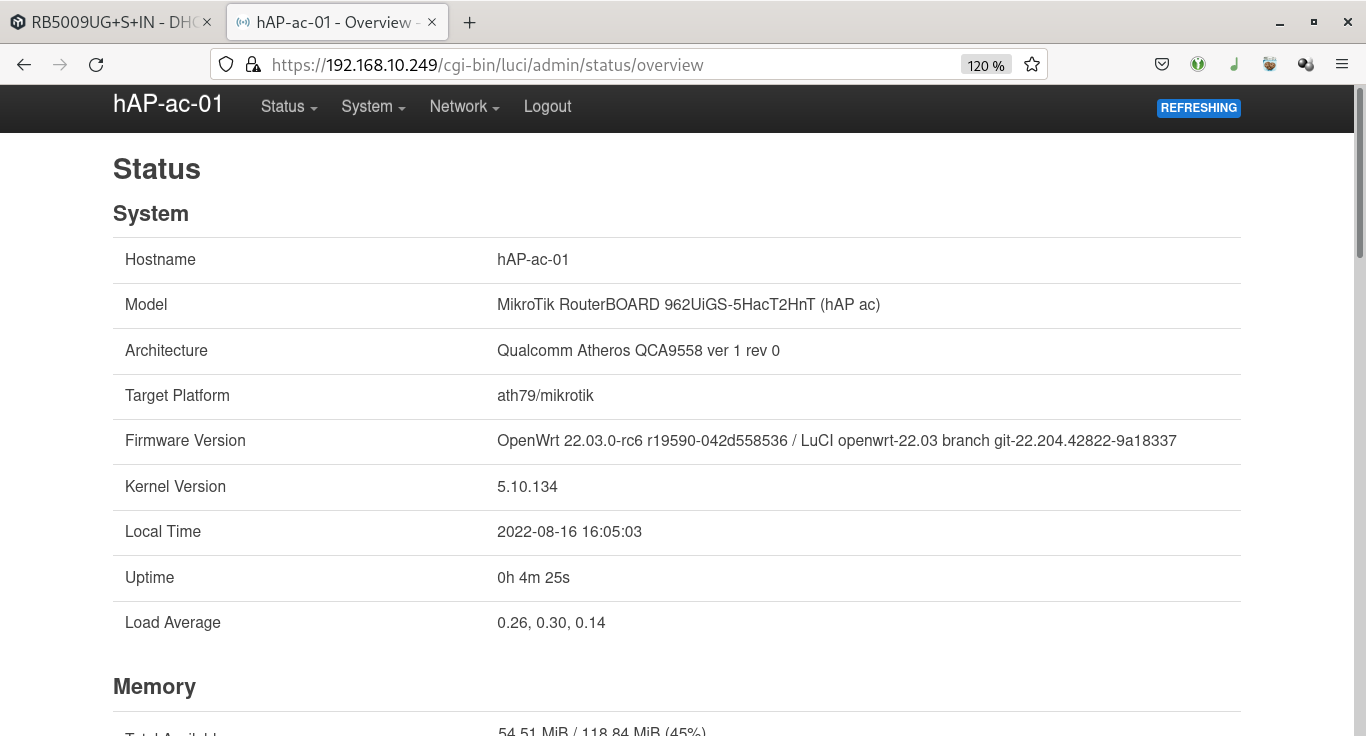Expand the Status dropdown menu
Image resolution: width=1366 pixels, height=736 pixels.
coord(289,107)
